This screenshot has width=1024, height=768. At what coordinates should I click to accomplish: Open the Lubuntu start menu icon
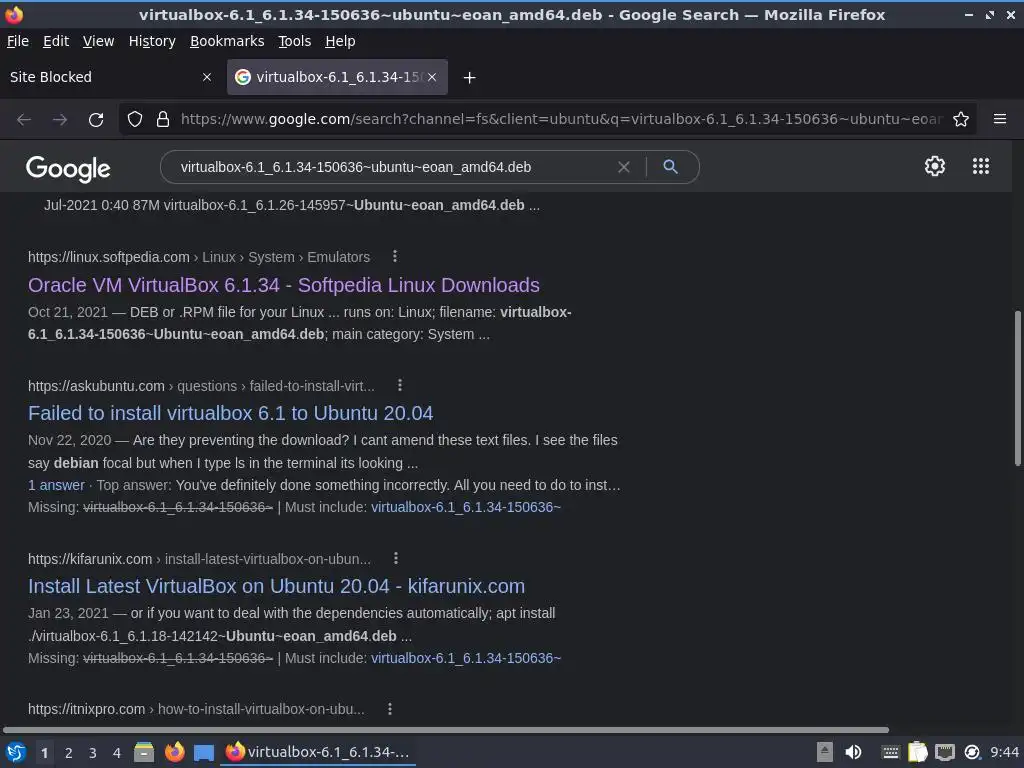pos(15,752)
